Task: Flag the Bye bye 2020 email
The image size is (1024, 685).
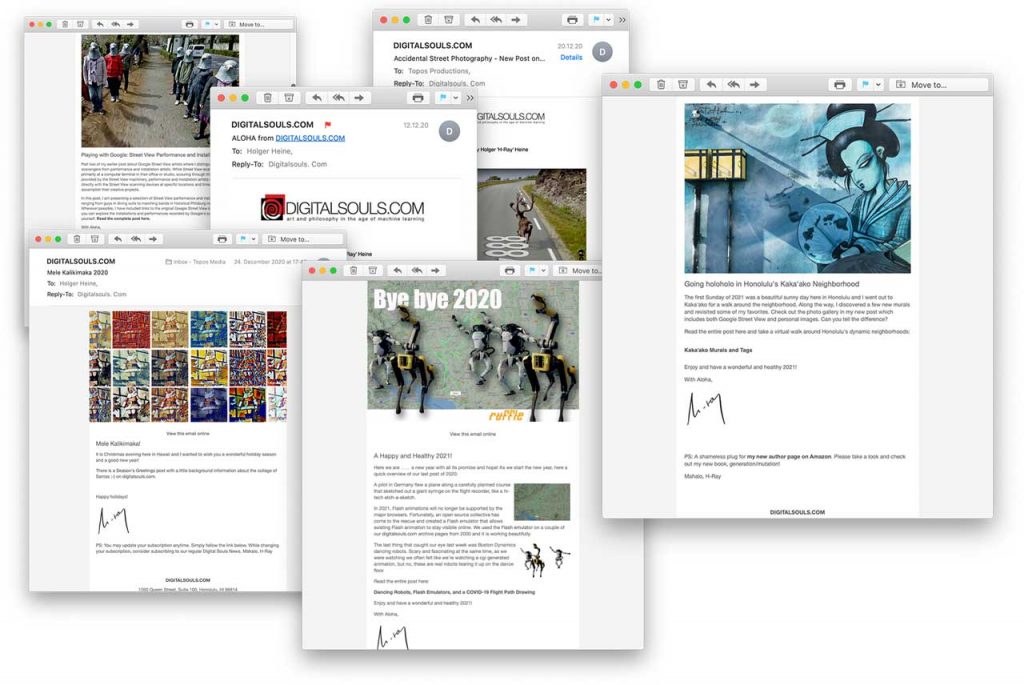Action: point(532,270)
